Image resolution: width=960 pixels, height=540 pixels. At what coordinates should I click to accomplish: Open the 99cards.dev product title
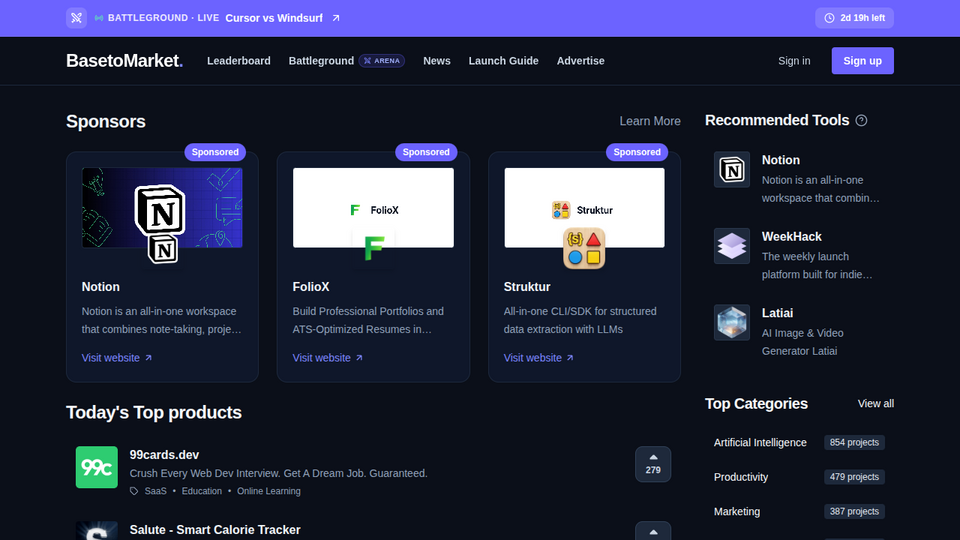click(164, 455)
